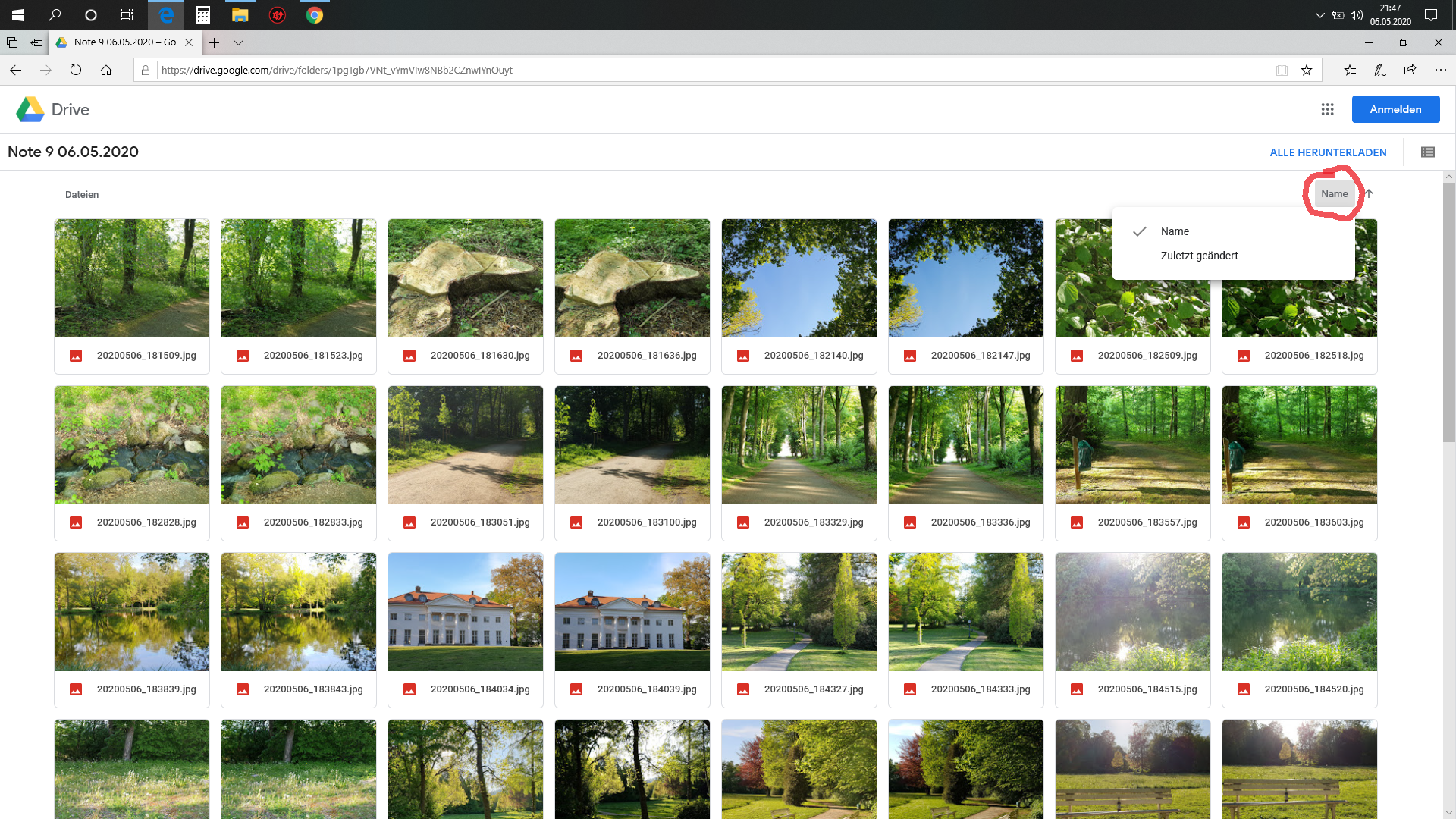The width and height of the screenshot is (1456, 819).
Task: Navigate back in browser
Action: (x=15, y=70)
